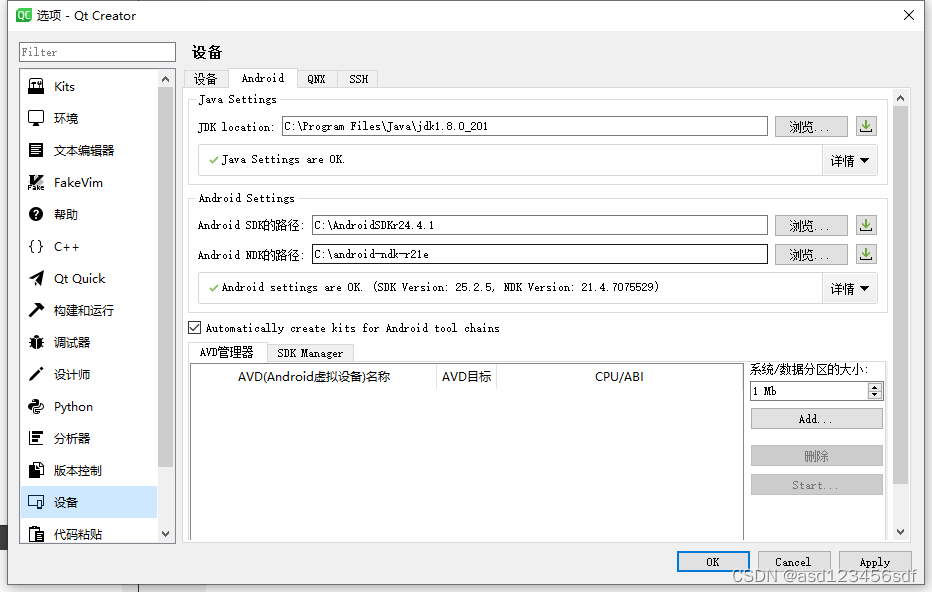Click Android SDK path field
This screenshot has height=592, width=932.
tap(540, 225)
